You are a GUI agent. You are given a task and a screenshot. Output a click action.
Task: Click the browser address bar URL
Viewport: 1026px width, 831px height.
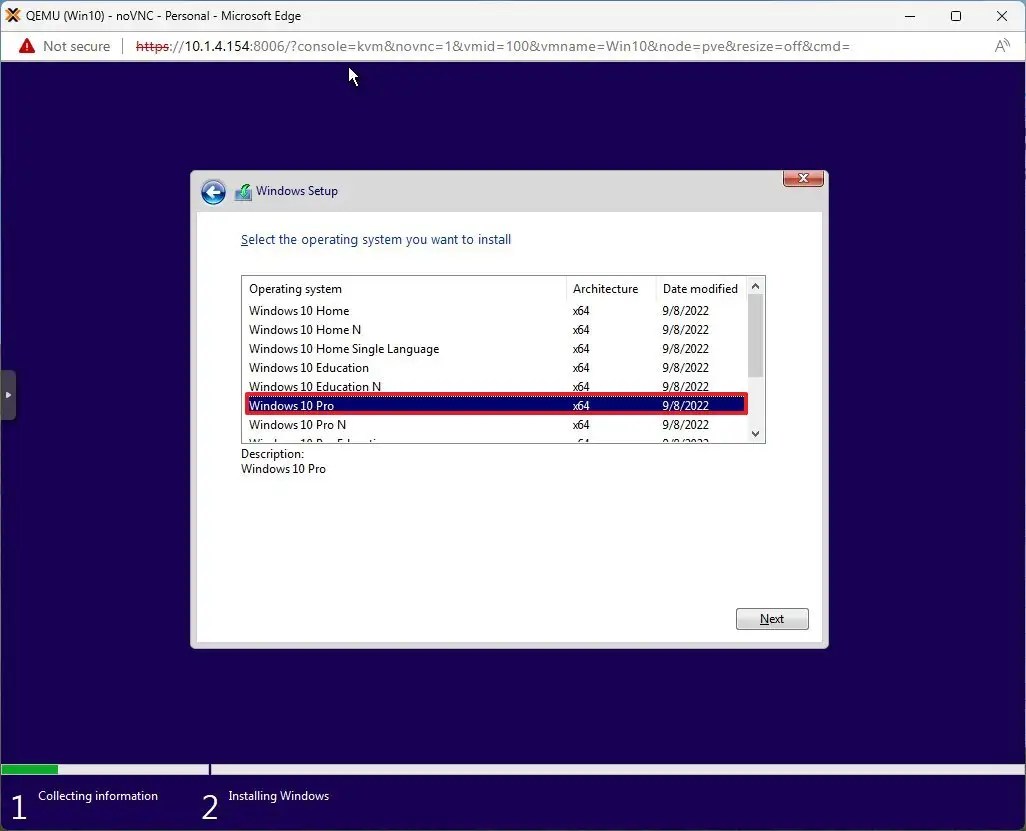click(x=450, y=46)
